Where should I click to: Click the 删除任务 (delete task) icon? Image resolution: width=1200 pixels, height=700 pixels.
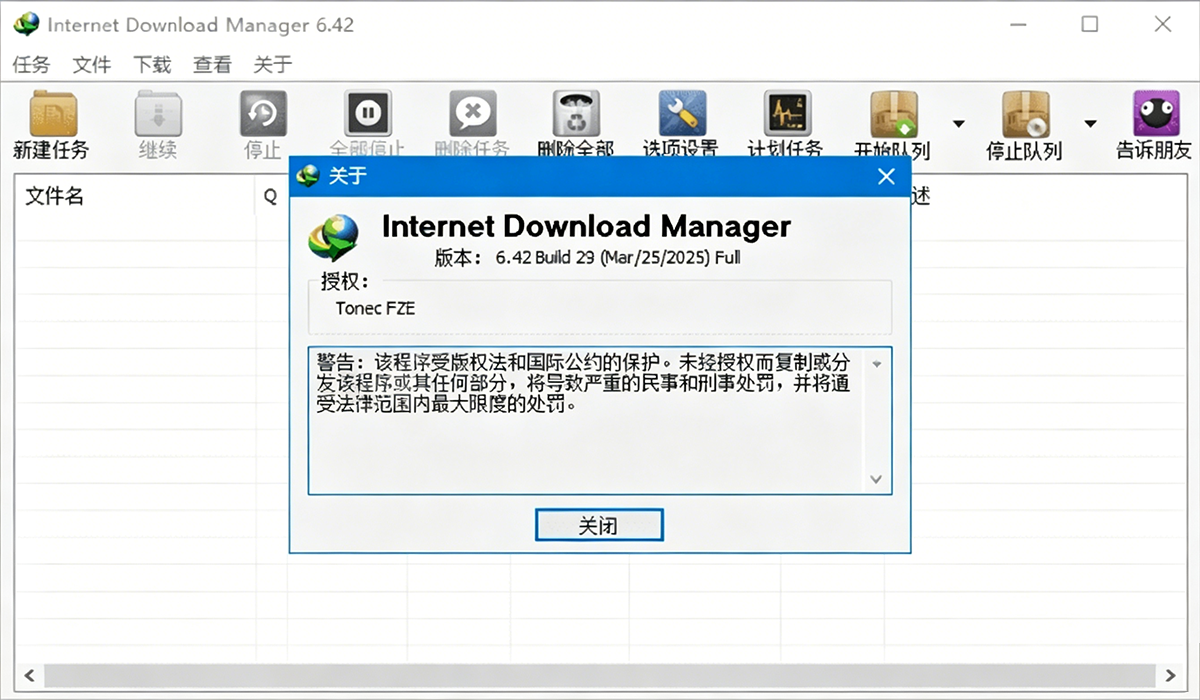473,113
